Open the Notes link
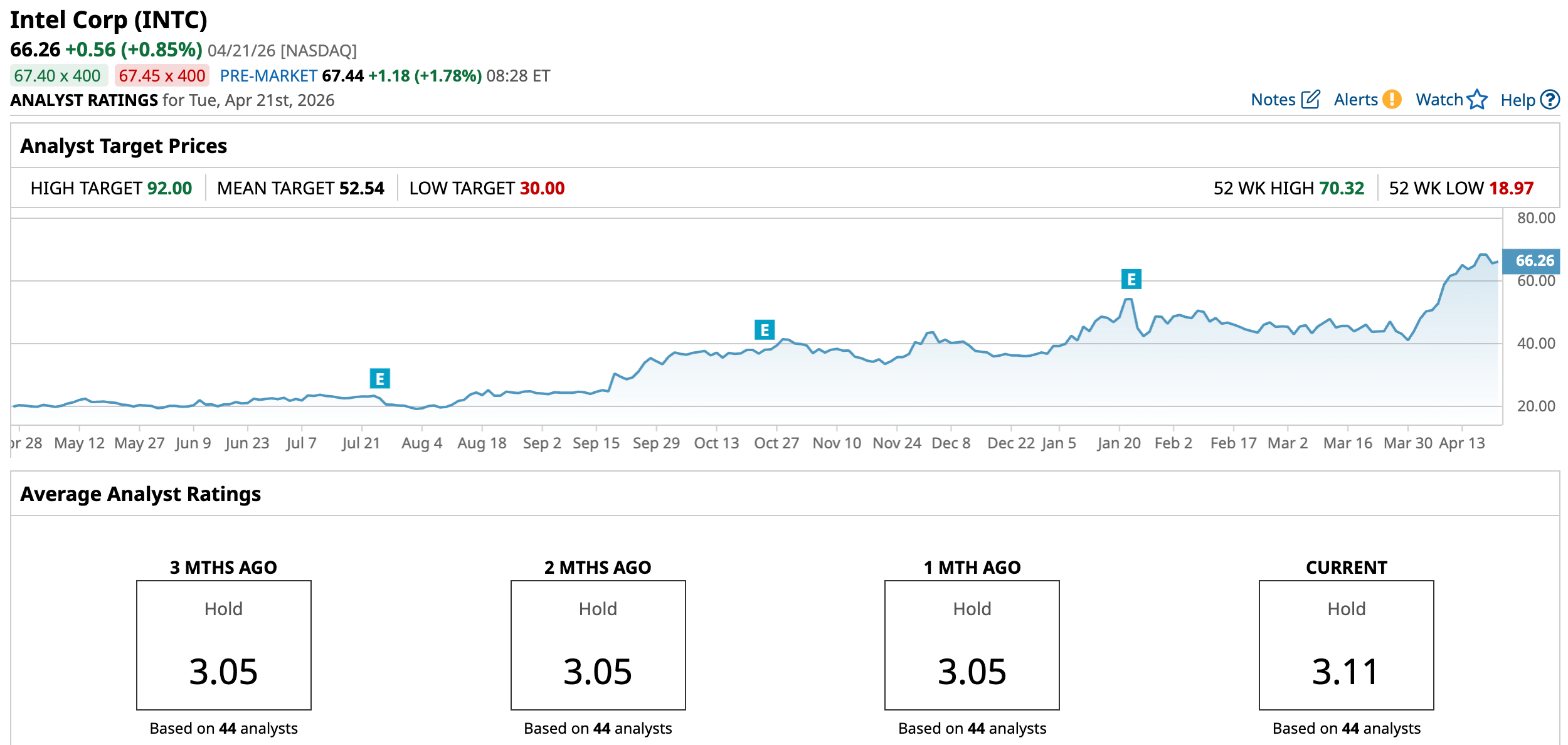This screenshot has height=745, width=1568. point(1273,100)
